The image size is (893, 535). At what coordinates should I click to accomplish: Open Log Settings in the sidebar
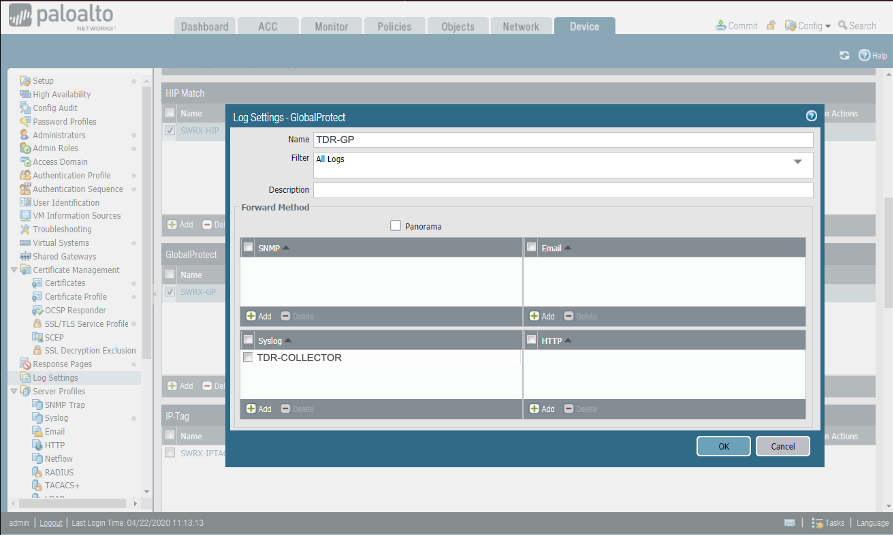(x=55, y=378)
